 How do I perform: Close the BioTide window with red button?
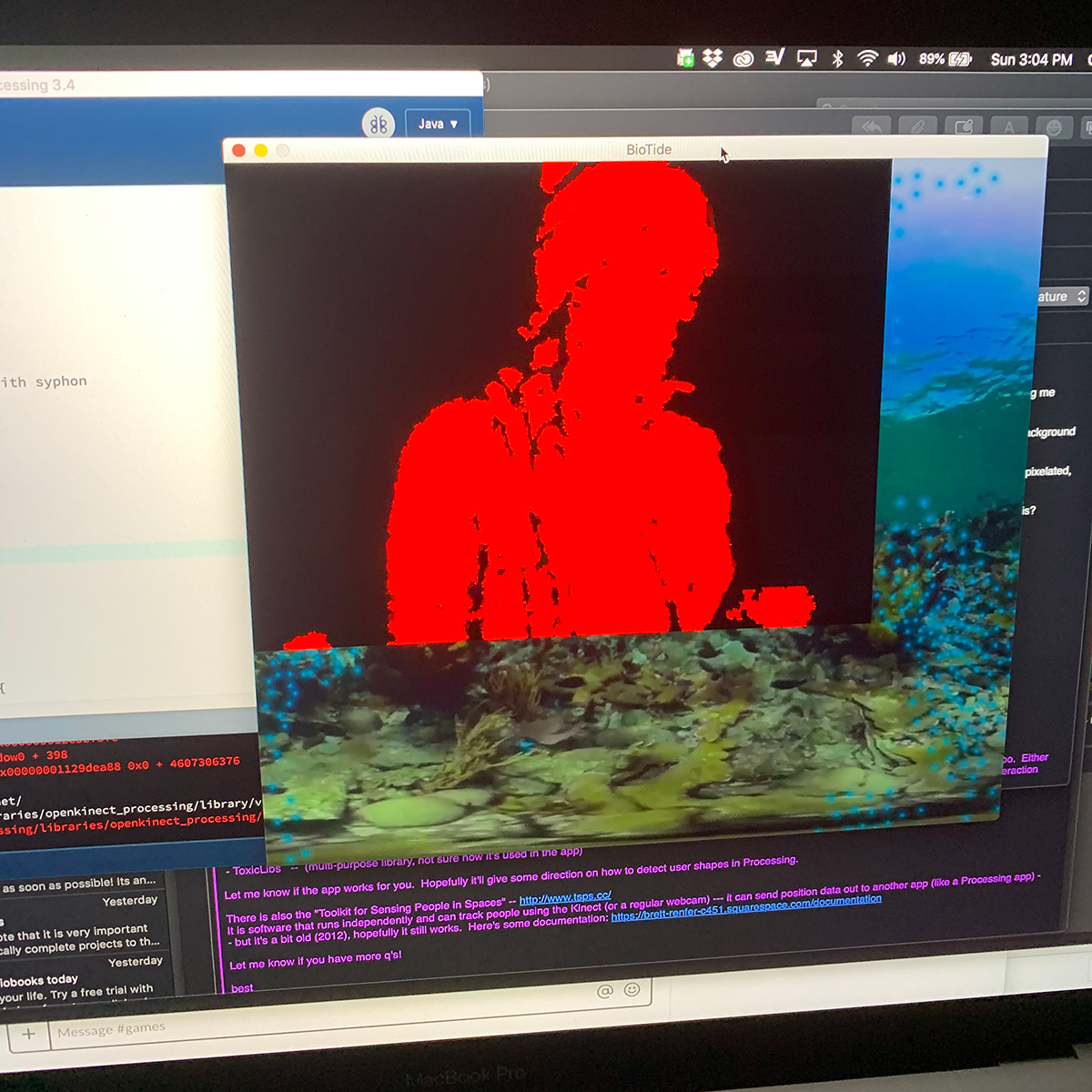[238, 150]
